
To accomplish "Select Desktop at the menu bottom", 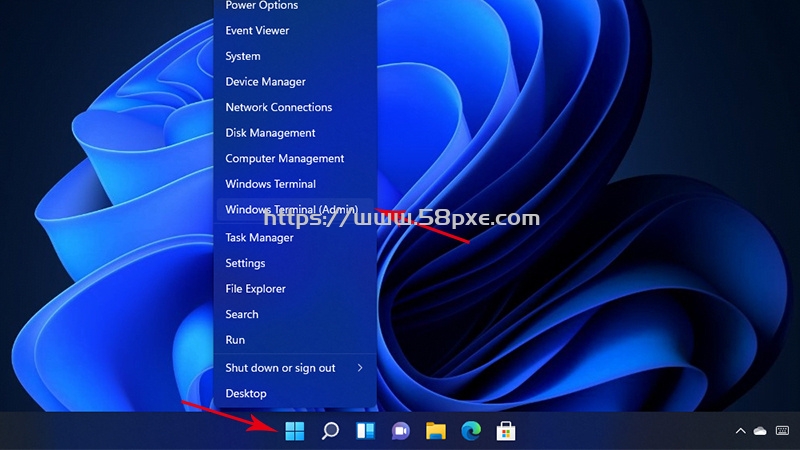I will (x=295, y=393).
